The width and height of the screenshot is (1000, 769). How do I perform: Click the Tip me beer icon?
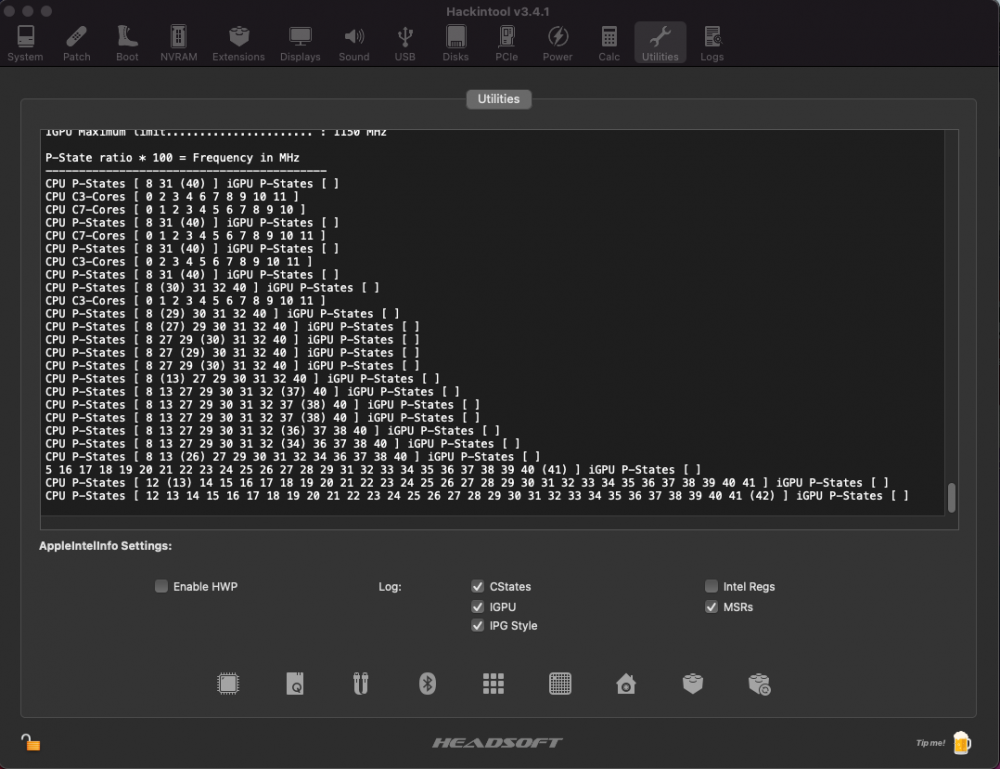point(962,742)
